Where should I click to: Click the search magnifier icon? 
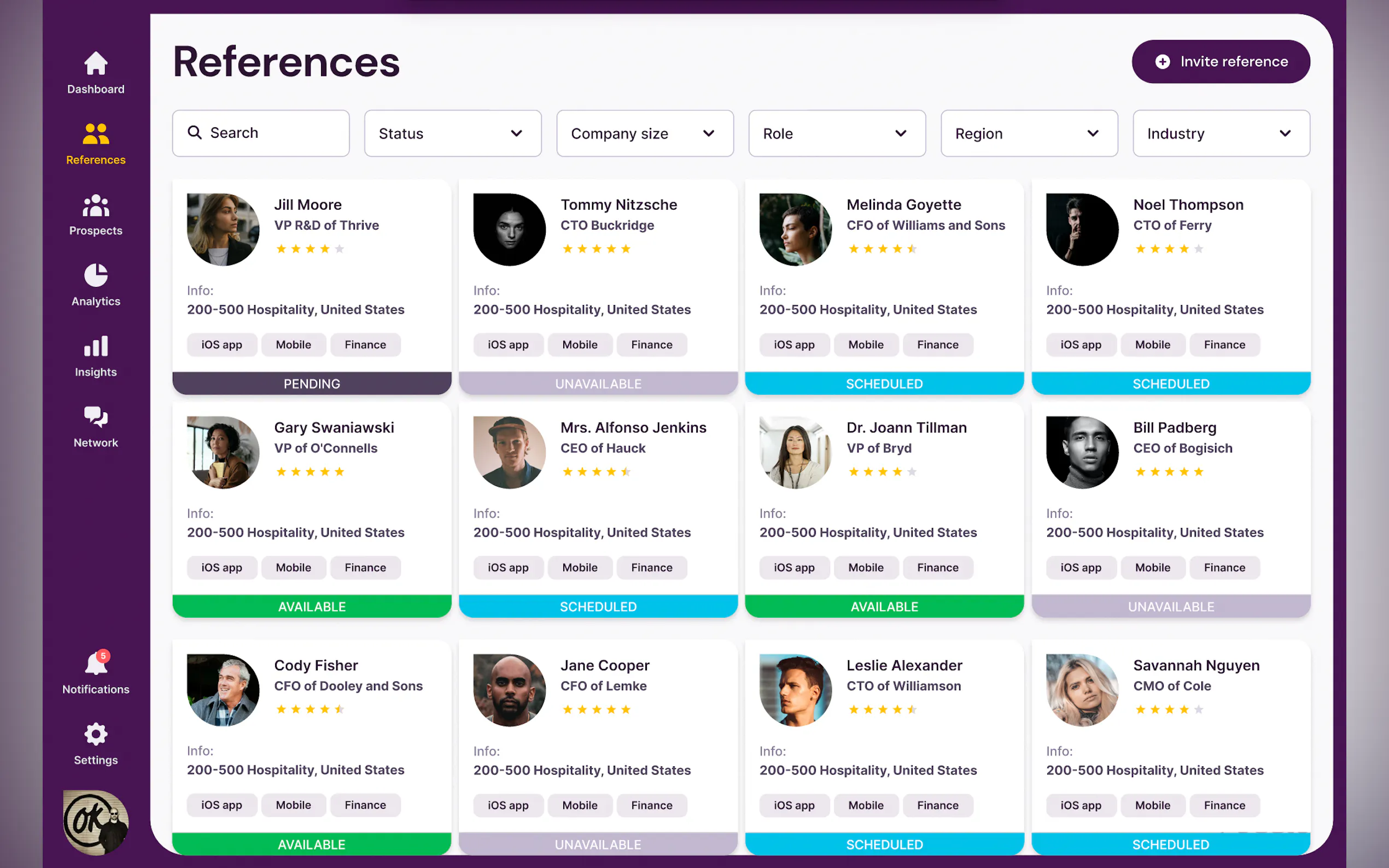pos(195,133)
